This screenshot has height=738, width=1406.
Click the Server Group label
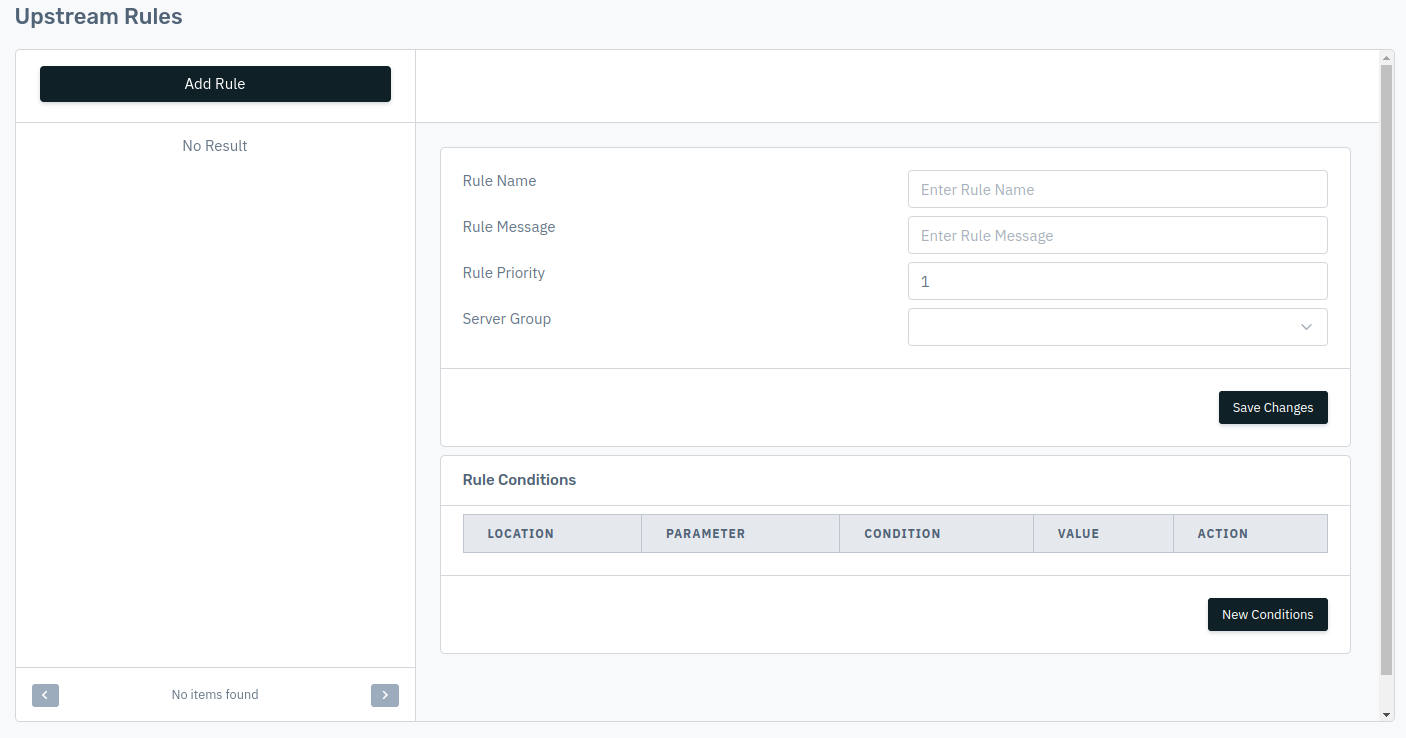507,319
